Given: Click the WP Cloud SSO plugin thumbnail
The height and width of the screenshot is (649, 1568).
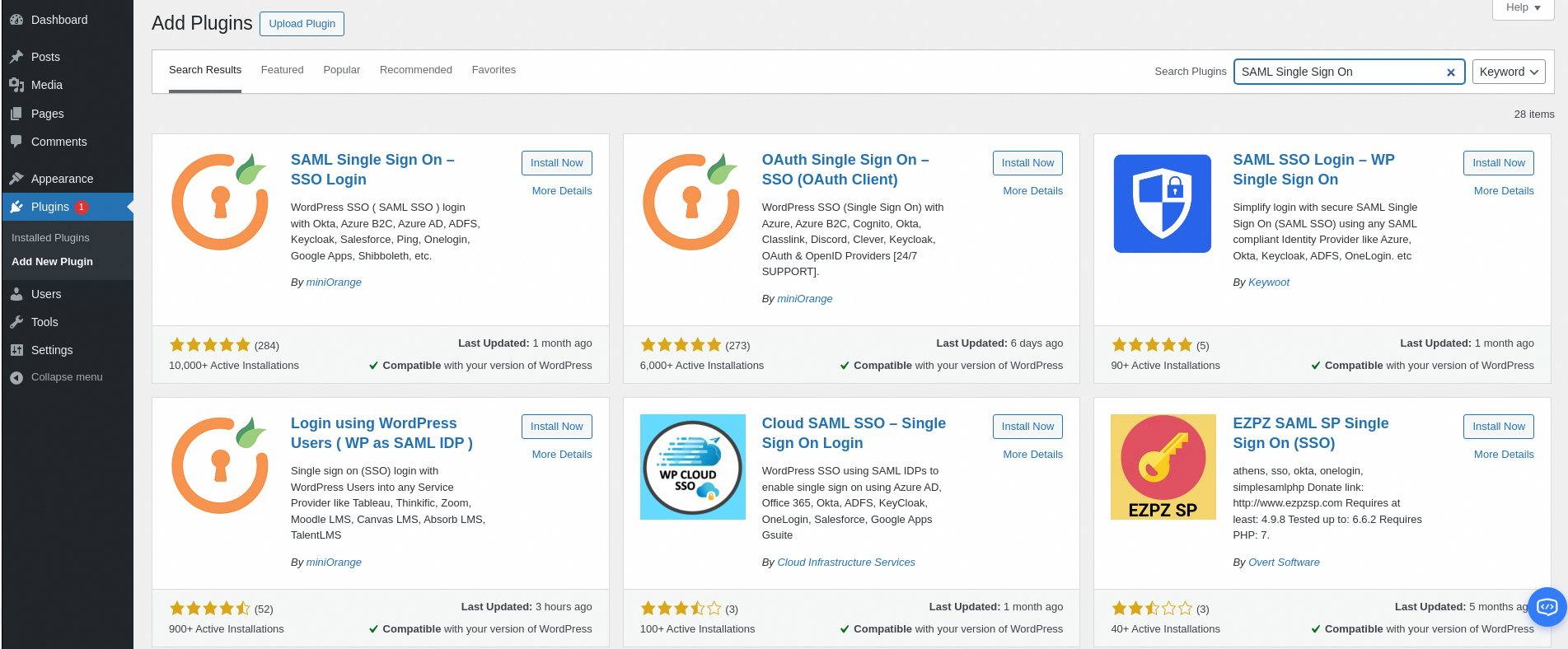Looking at the screenshot, I should [x=692, y=467].
